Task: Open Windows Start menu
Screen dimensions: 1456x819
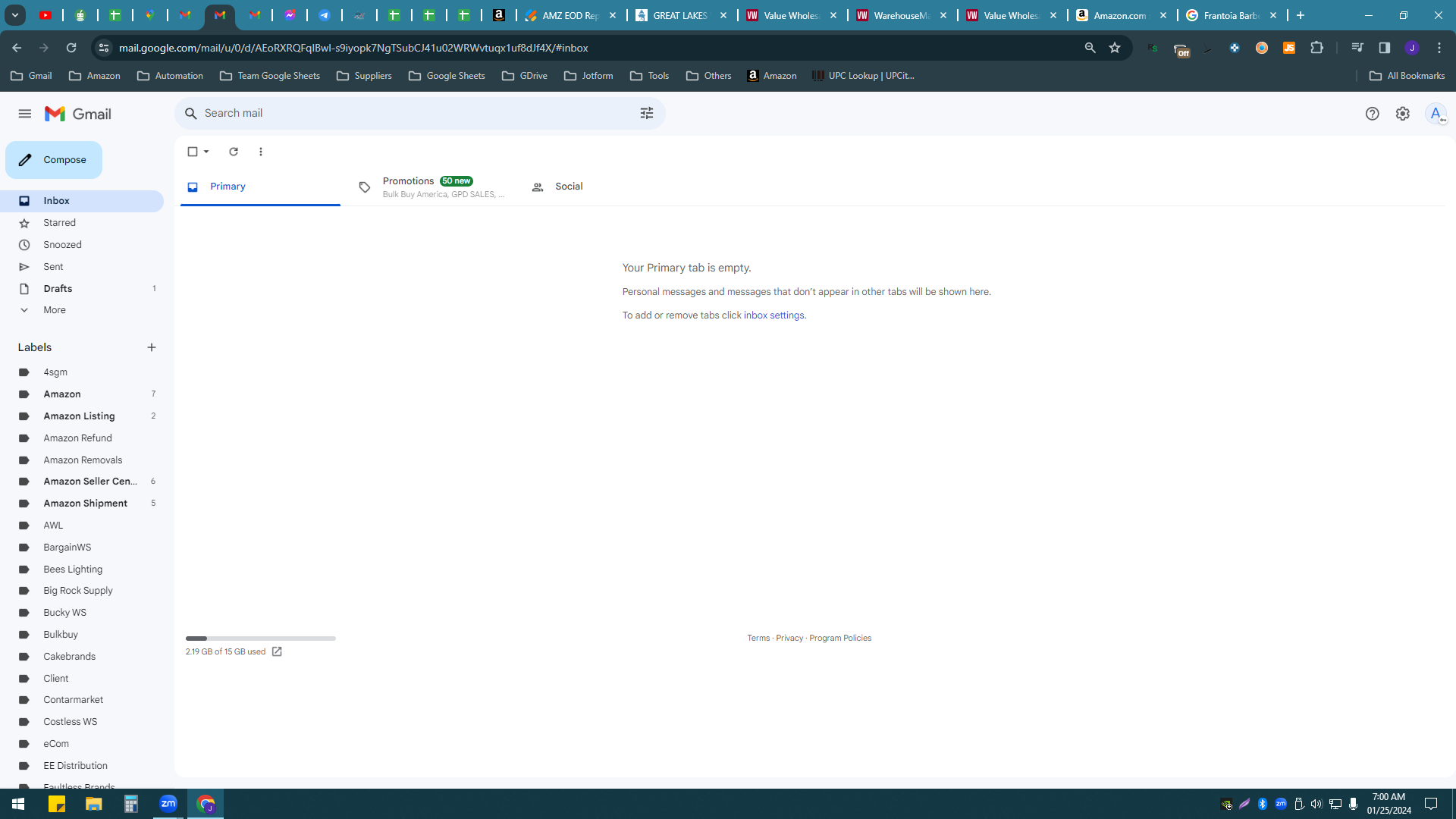Action: [x=18, y=804]
